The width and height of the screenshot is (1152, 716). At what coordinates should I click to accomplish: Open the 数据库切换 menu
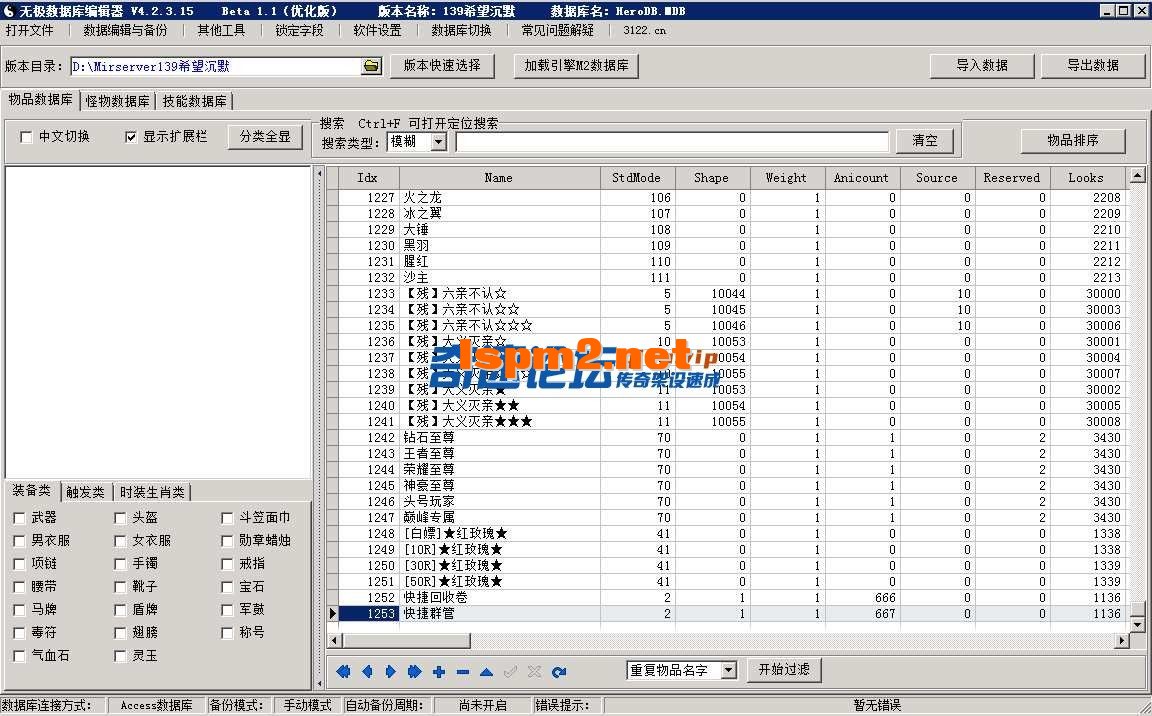461,30
